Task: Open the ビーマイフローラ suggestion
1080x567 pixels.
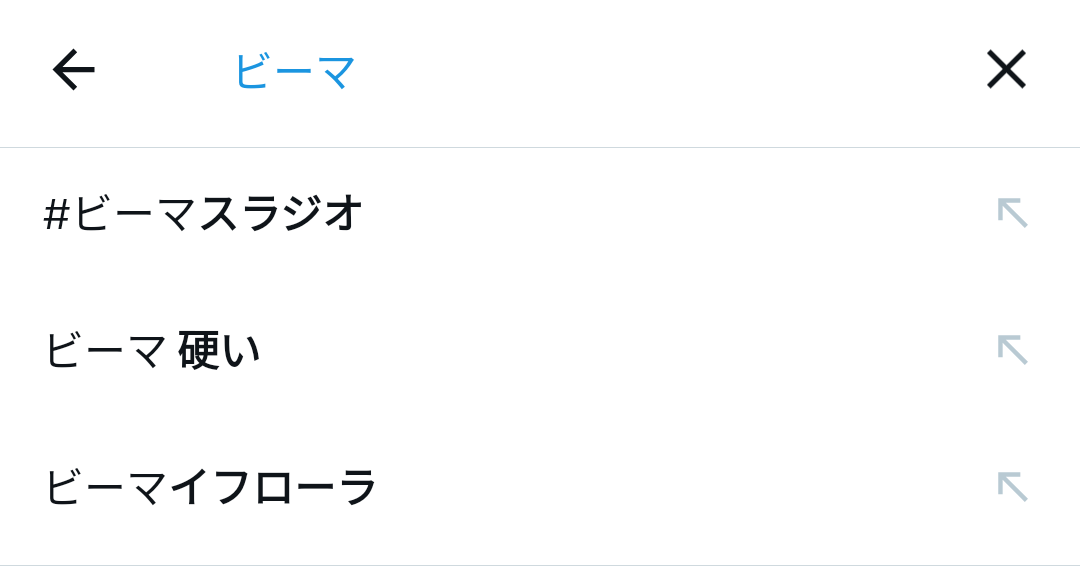Action: (x=210, y=487)
